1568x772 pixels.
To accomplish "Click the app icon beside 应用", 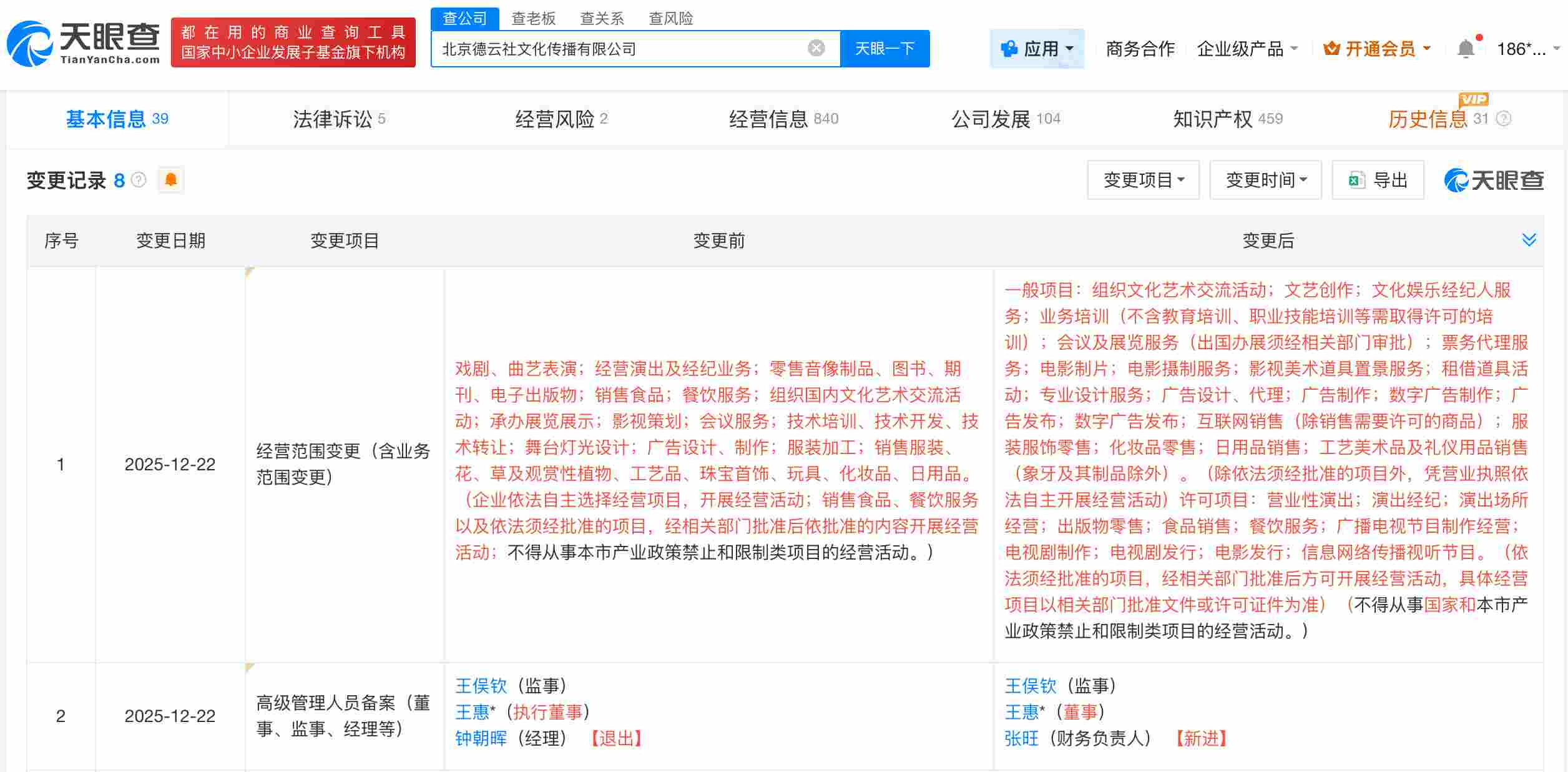I will click(1007, 49).
